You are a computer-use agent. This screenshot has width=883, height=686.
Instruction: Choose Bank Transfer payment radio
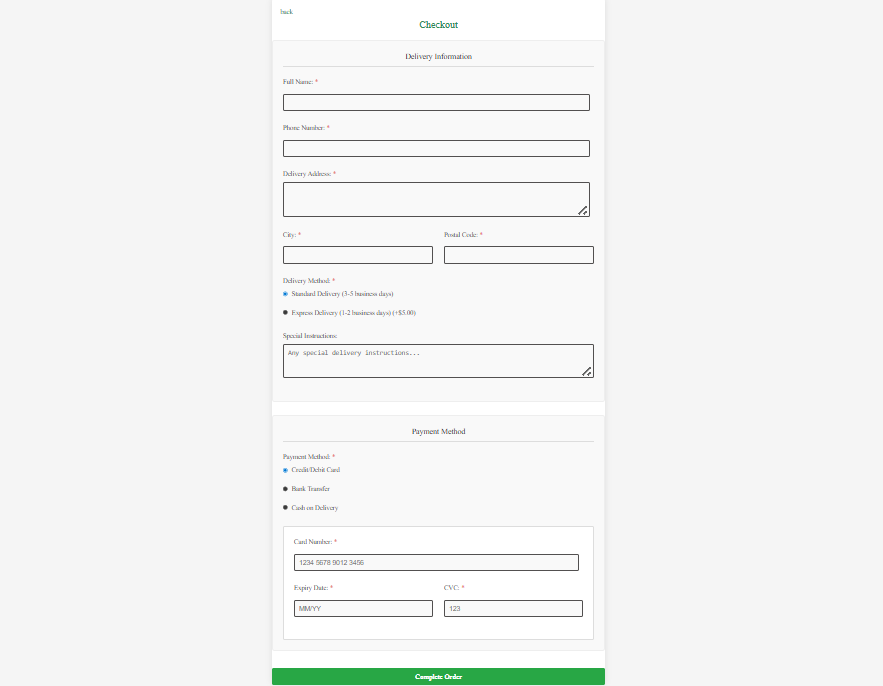pyautogui.click(x=286, y=489)
